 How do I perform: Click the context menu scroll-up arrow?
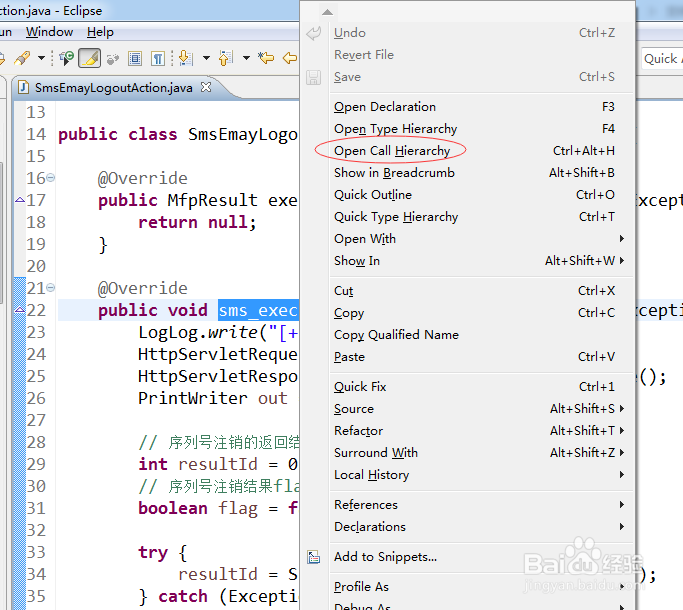pyautogui.click(x=328, y=12)
